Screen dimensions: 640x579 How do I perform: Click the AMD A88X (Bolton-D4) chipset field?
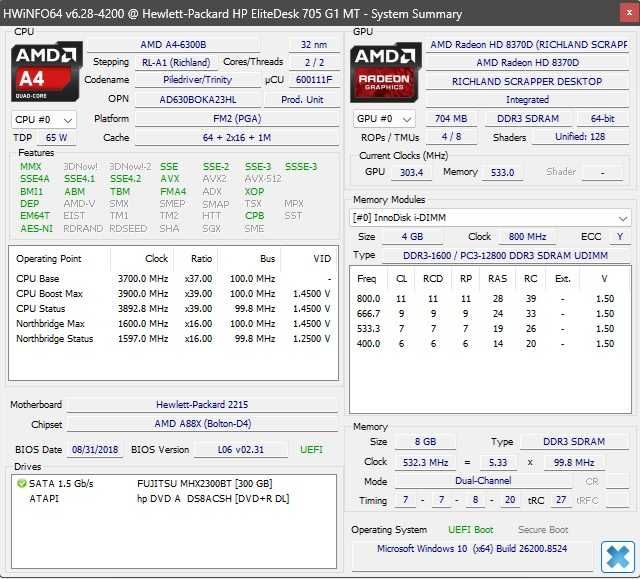202,424
